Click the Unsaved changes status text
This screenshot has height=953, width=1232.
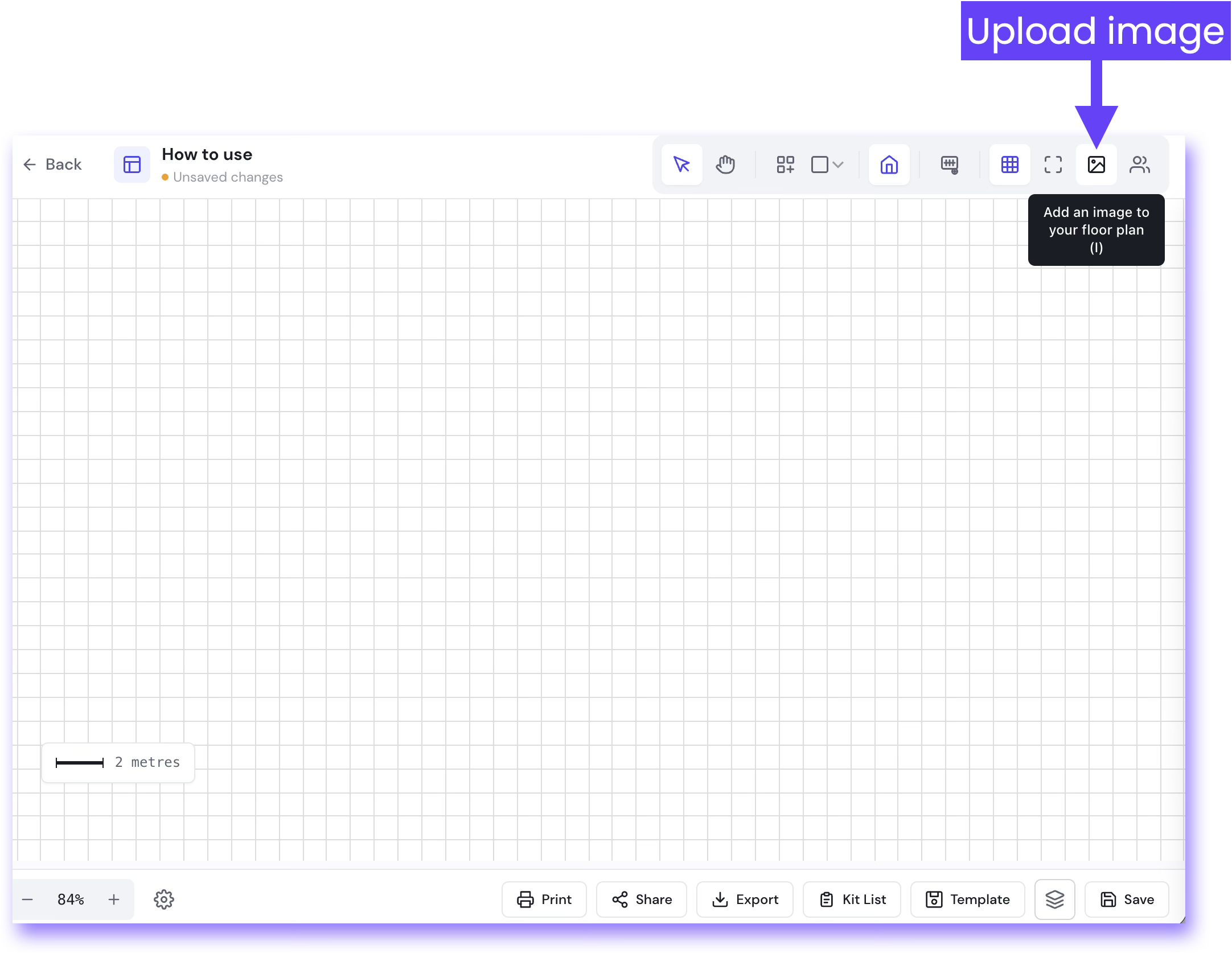[228, 177]
